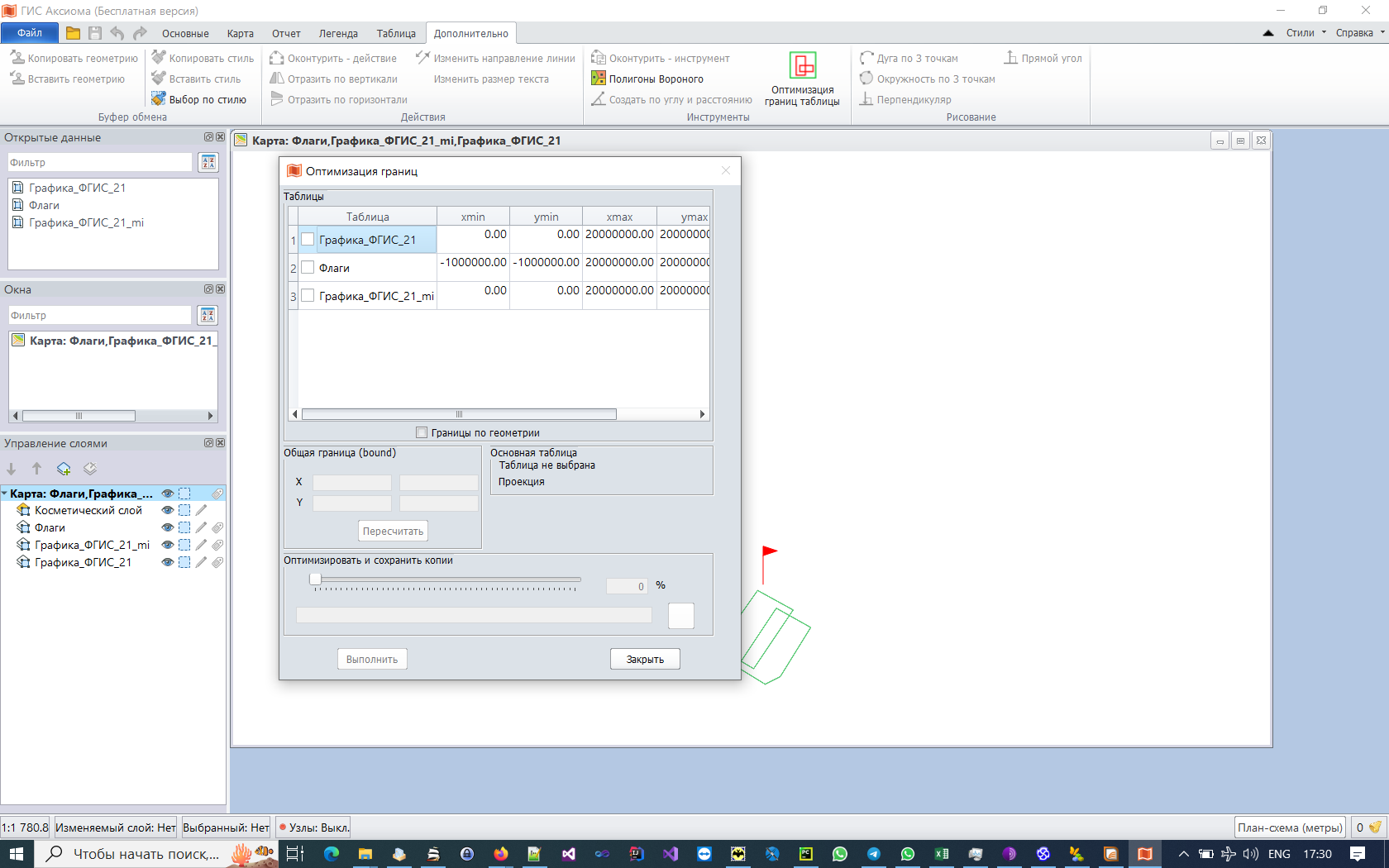Click the open folder icon in the quick toolbar
The image size is (1389, 868).
coord(74,33)
